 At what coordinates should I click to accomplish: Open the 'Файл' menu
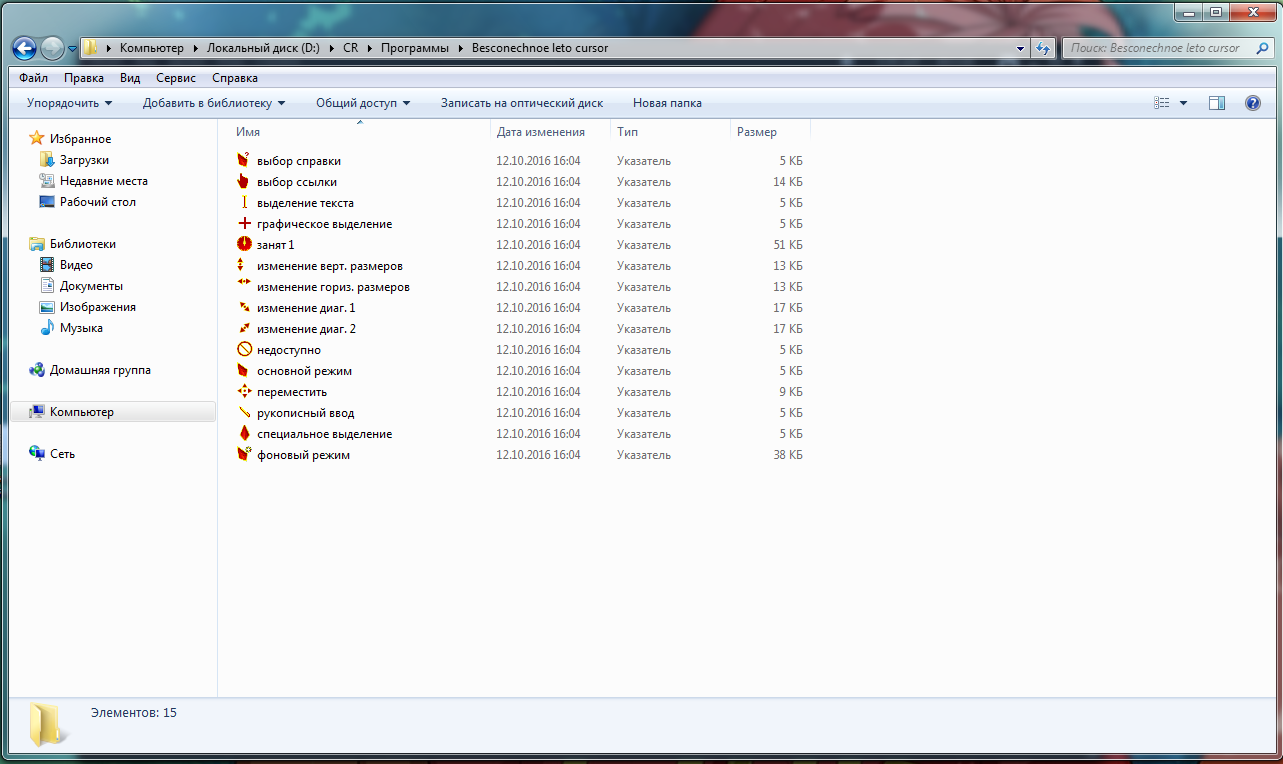tap(33, 78)
